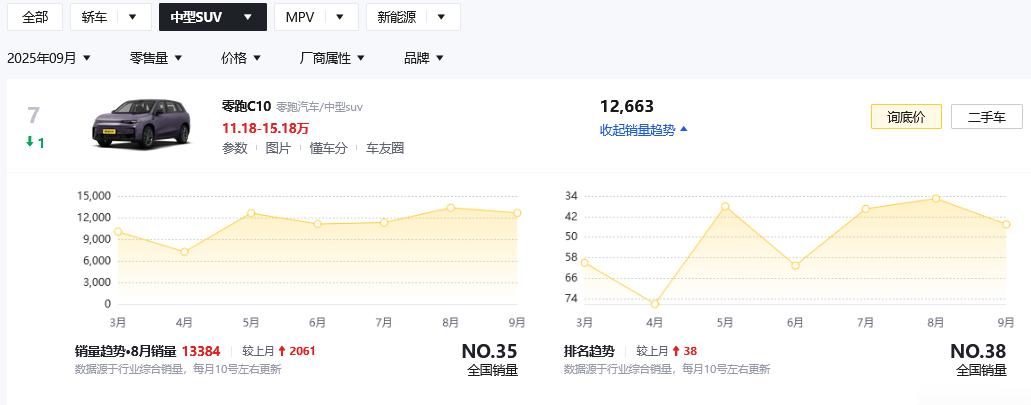Click the 13384 sales value
Image resolution: width=1031 pixels, height=405 pixels.
pyautogui.click(x=201, y=351)
